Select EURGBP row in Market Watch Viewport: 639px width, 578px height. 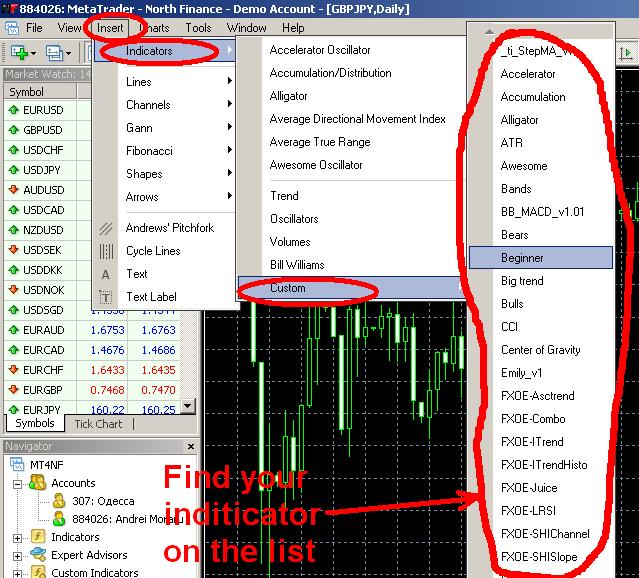point(92,390)
